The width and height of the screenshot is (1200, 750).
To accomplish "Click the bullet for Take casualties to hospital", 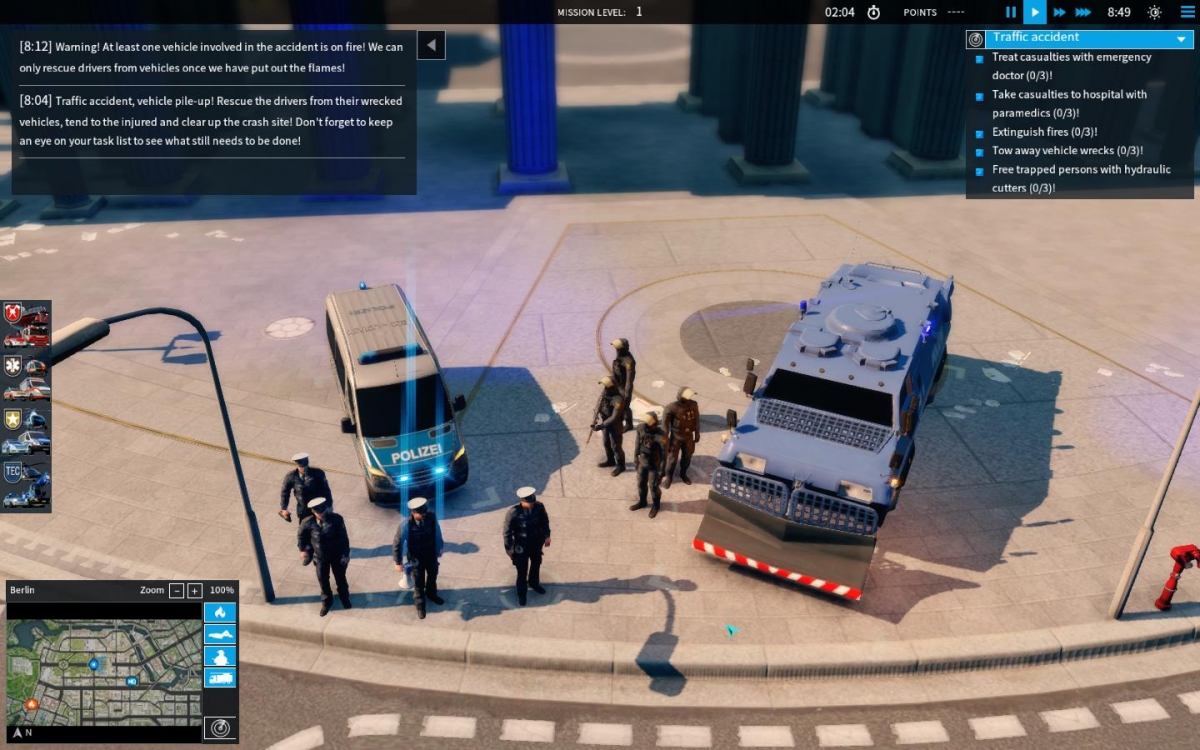I will [x=980, y=97].
